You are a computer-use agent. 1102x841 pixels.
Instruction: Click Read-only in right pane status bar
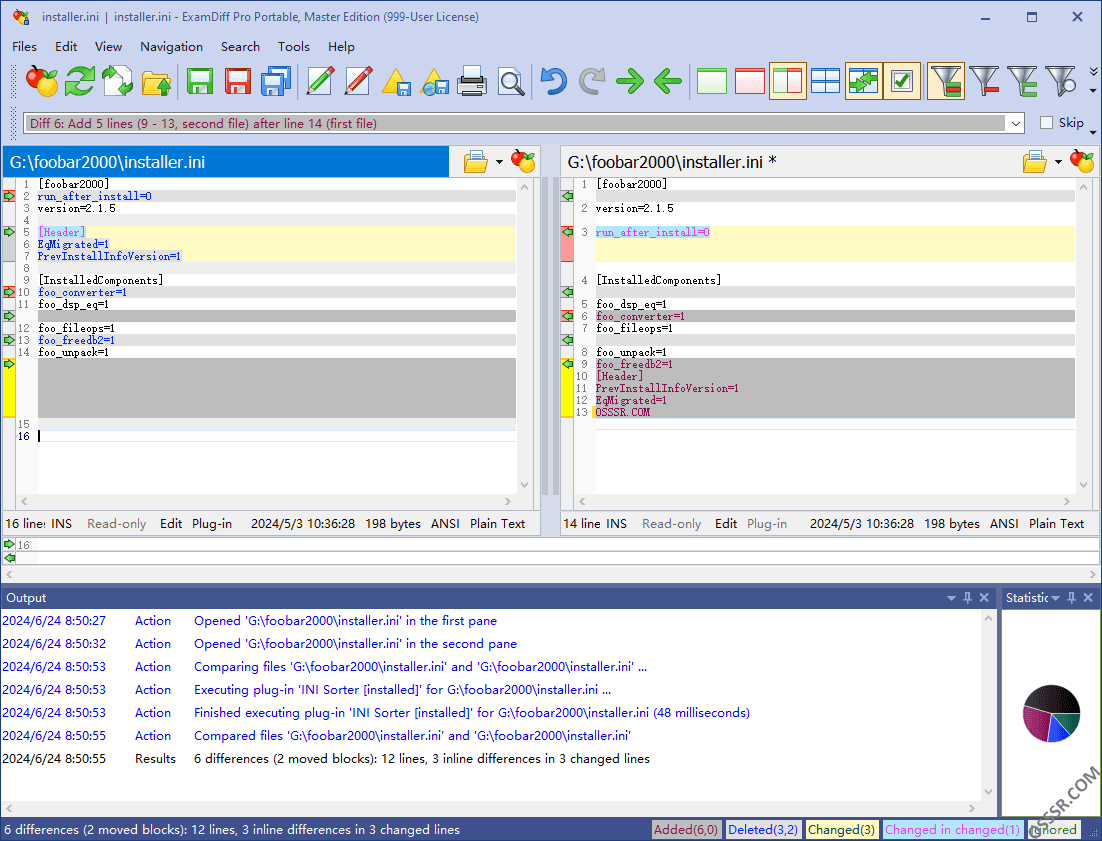[x=671, y=523]
